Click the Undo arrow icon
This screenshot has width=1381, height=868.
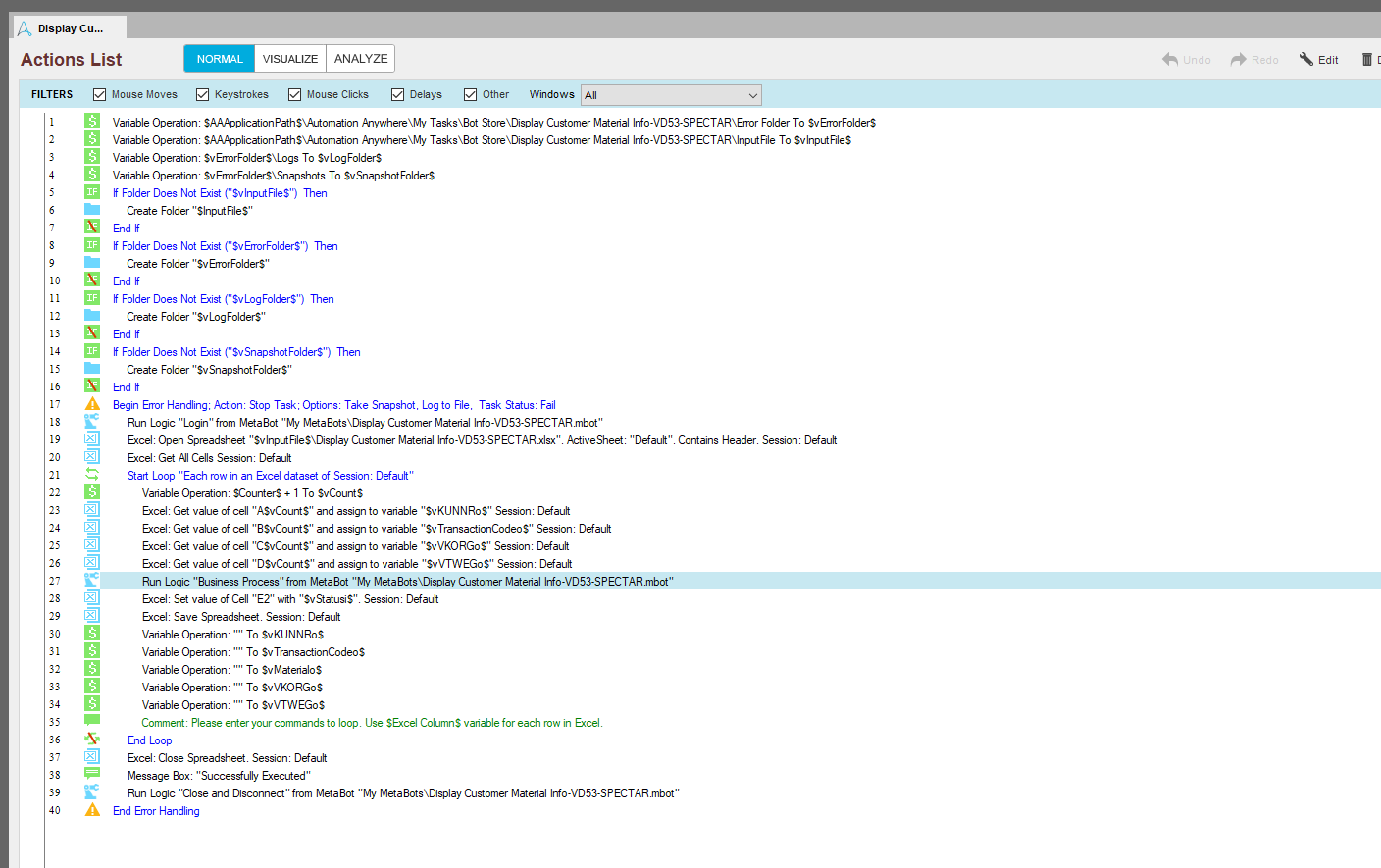pos(1170,60)
